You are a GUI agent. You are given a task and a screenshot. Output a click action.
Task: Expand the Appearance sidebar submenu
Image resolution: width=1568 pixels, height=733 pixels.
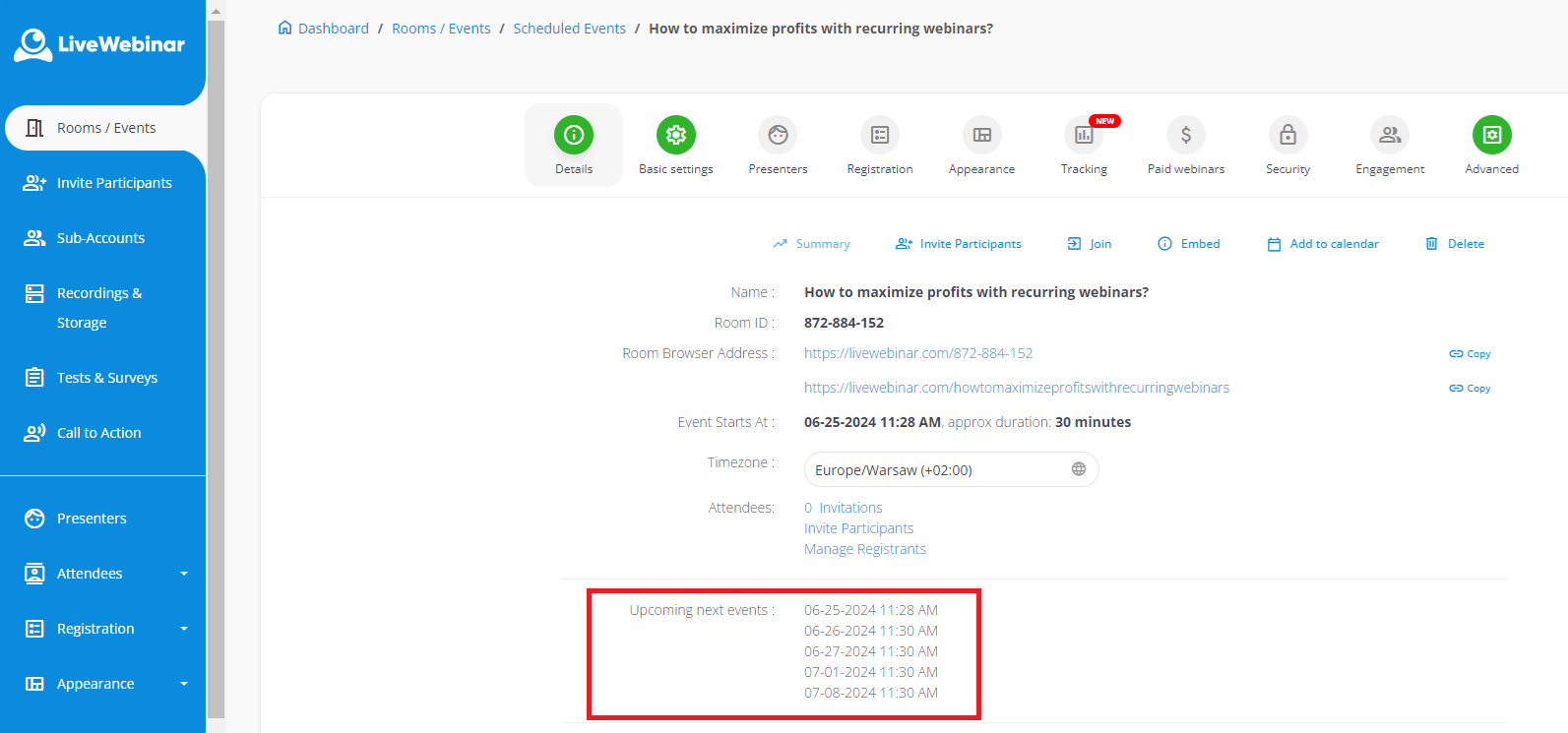click(x=183, y=684)
